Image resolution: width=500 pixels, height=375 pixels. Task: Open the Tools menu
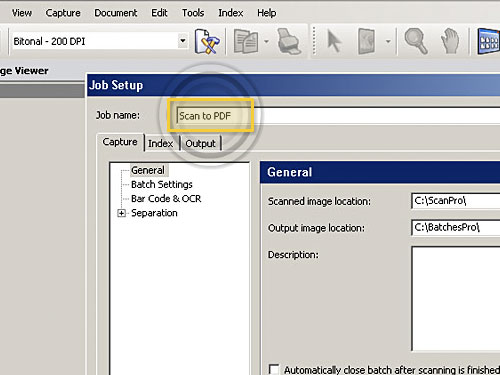(x=193, y=13)
